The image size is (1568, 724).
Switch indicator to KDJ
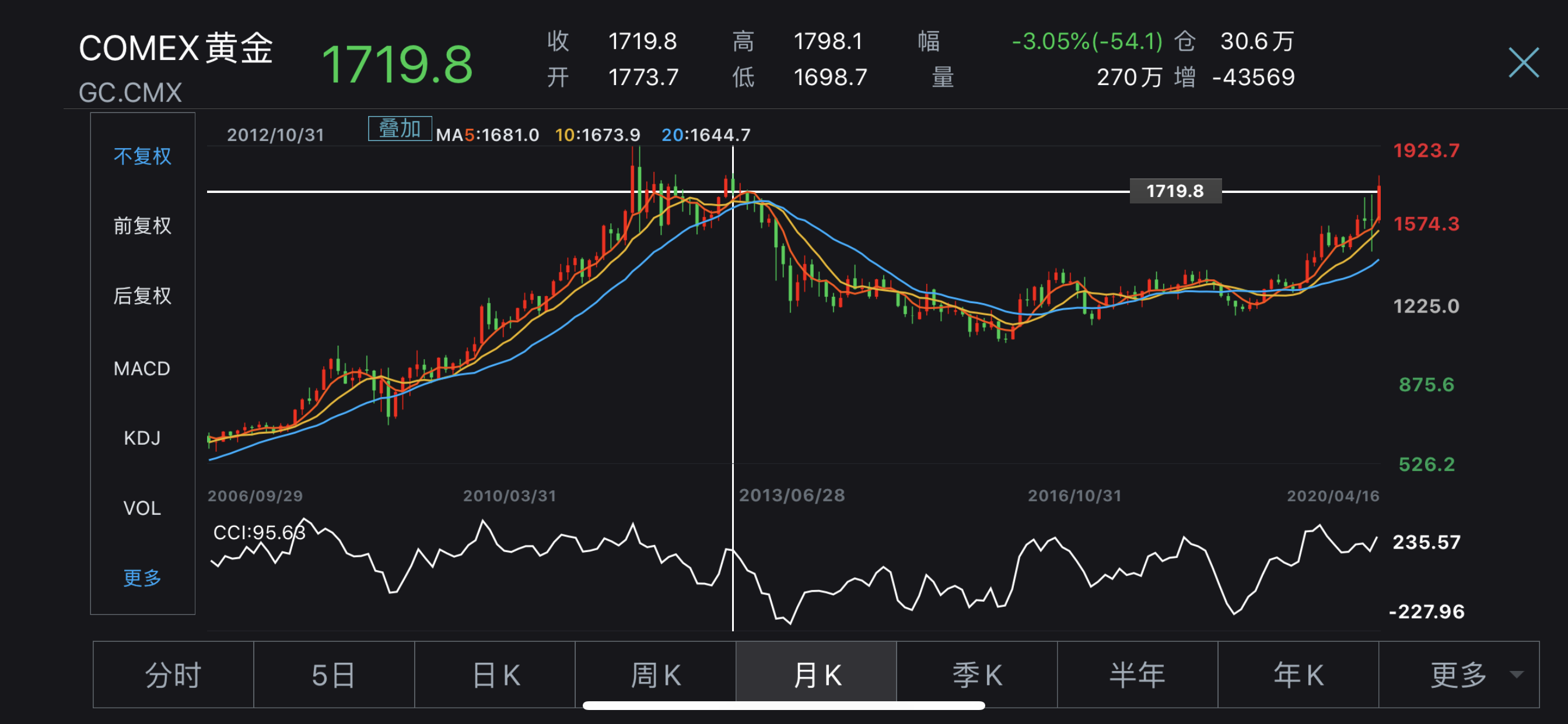click(142, 438)
